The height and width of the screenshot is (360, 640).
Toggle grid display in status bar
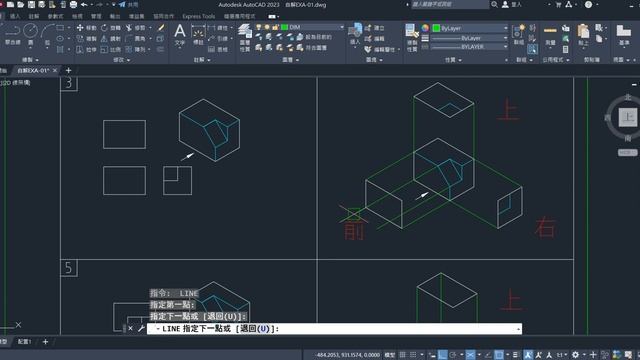[x=402, y=355]
